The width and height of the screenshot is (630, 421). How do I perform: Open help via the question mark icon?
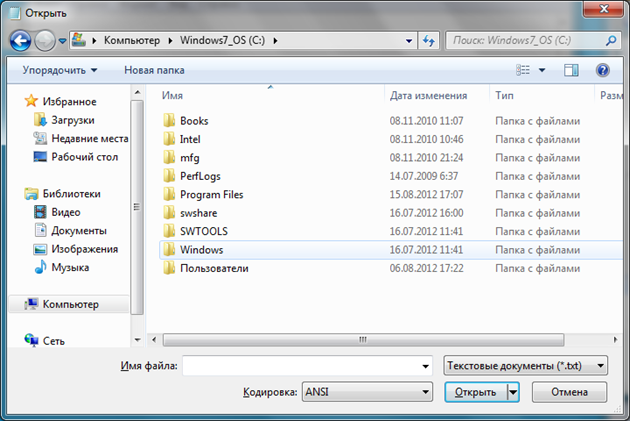602,70
